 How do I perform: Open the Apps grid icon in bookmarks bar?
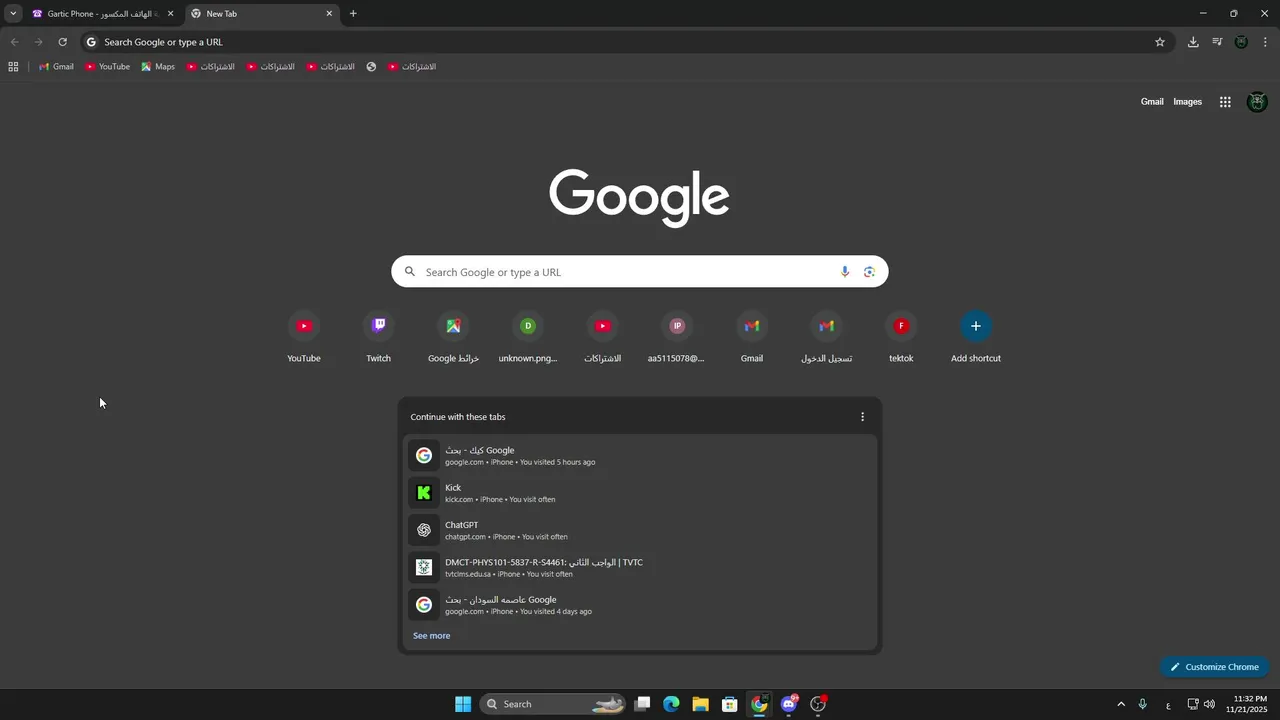[13, 67]
